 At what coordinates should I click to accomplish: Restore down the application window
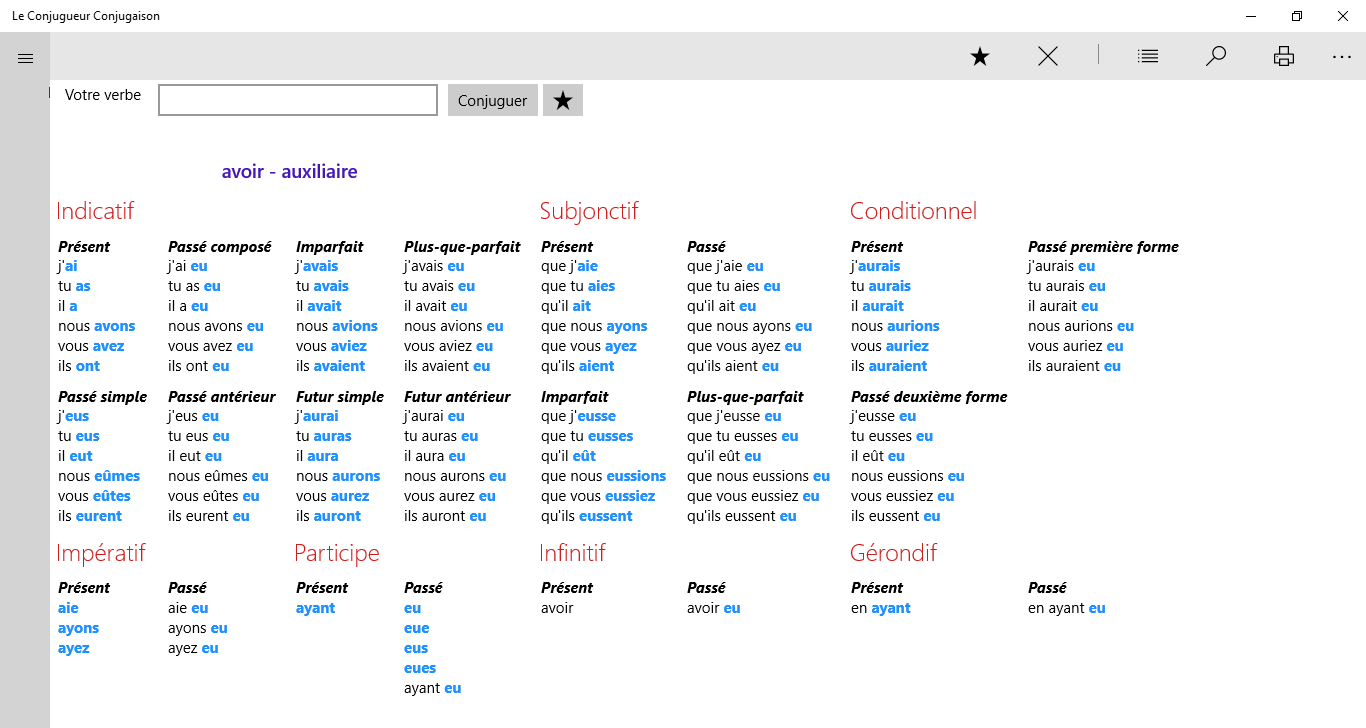point(1297,16)
